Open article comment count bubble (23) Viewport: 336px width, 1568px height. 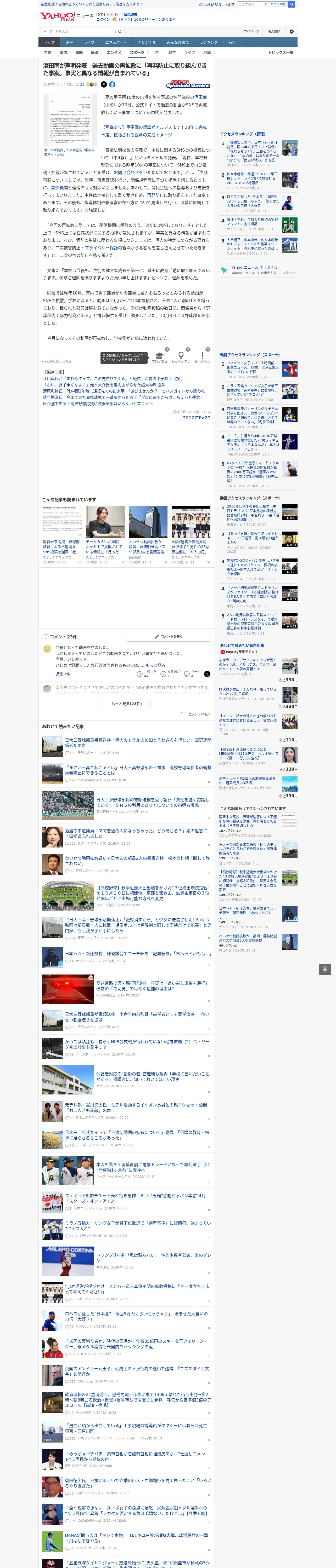click(x=80, y=85)
